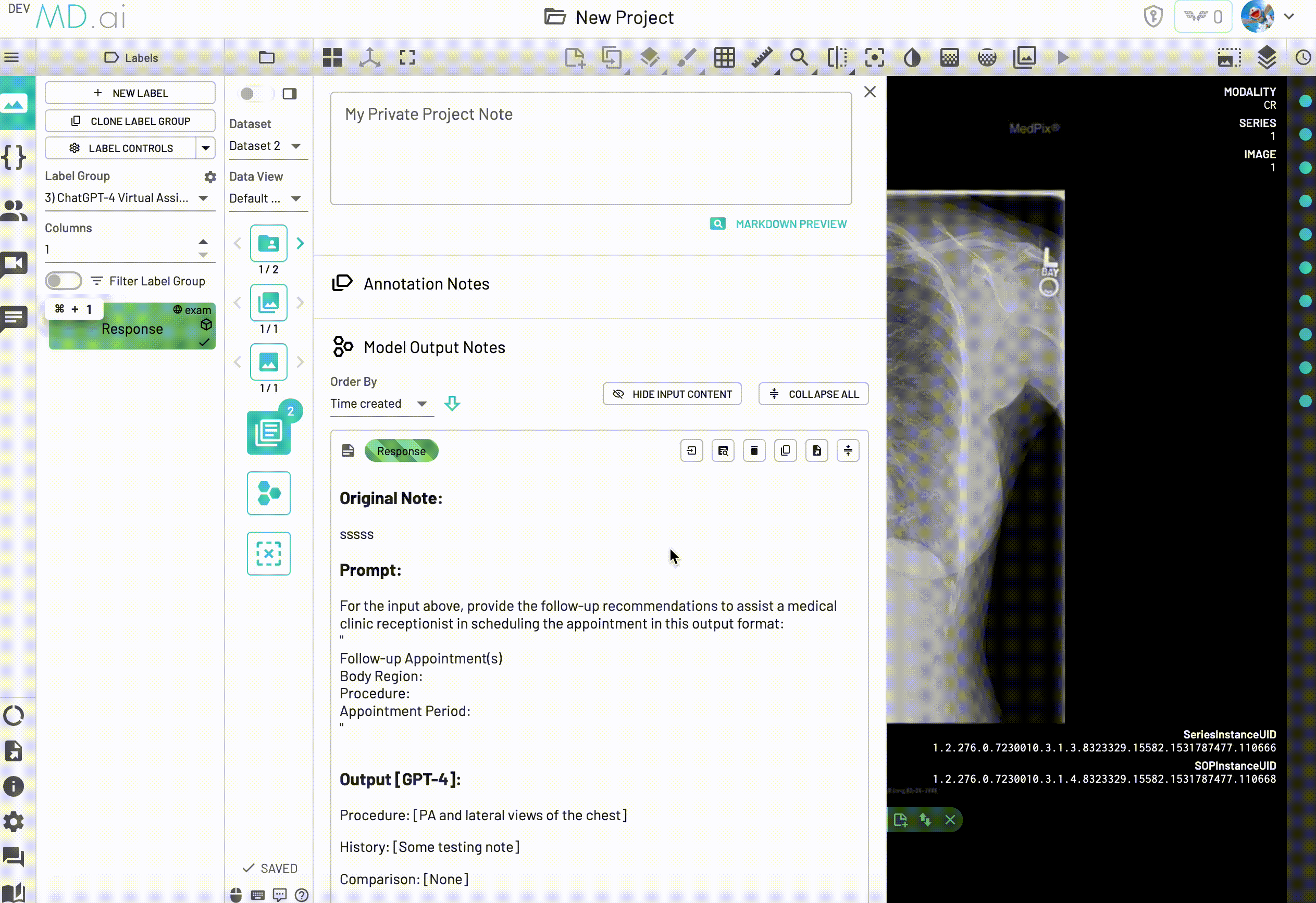Toggle the switch above Dataset
Viewport: 1316px width, 903px height.
pyautogui.click(x=254, y=93)
